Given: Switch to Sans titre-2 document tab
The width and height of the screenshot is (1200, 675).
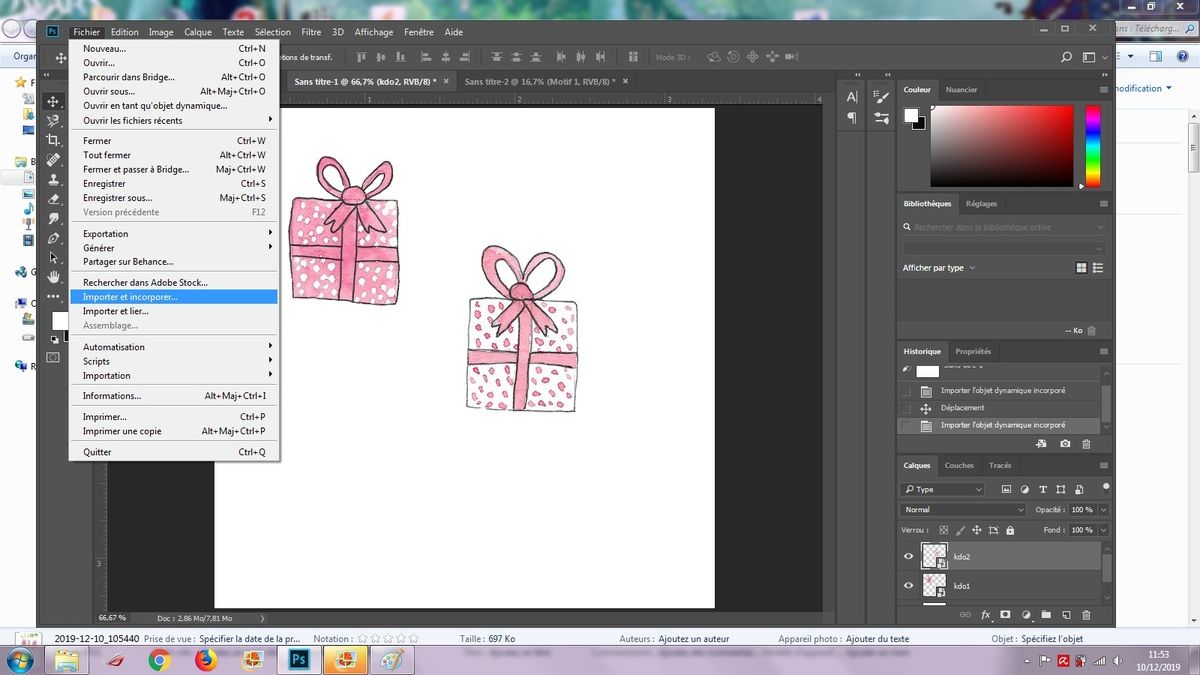Looking at the screenshot, I should tap(540, 82).
